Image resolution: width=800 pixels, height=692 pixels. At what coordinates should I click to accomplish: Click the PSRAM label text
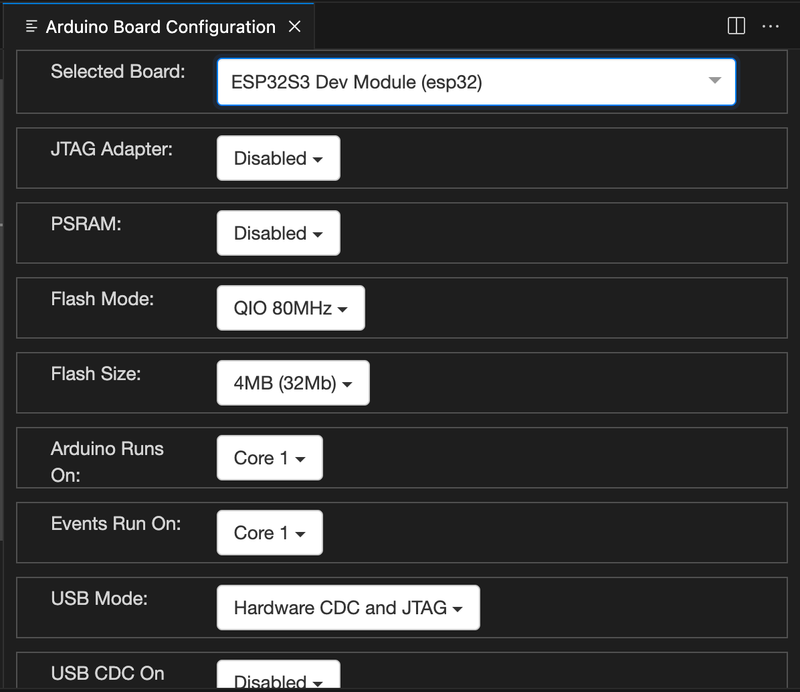[86, 224]
